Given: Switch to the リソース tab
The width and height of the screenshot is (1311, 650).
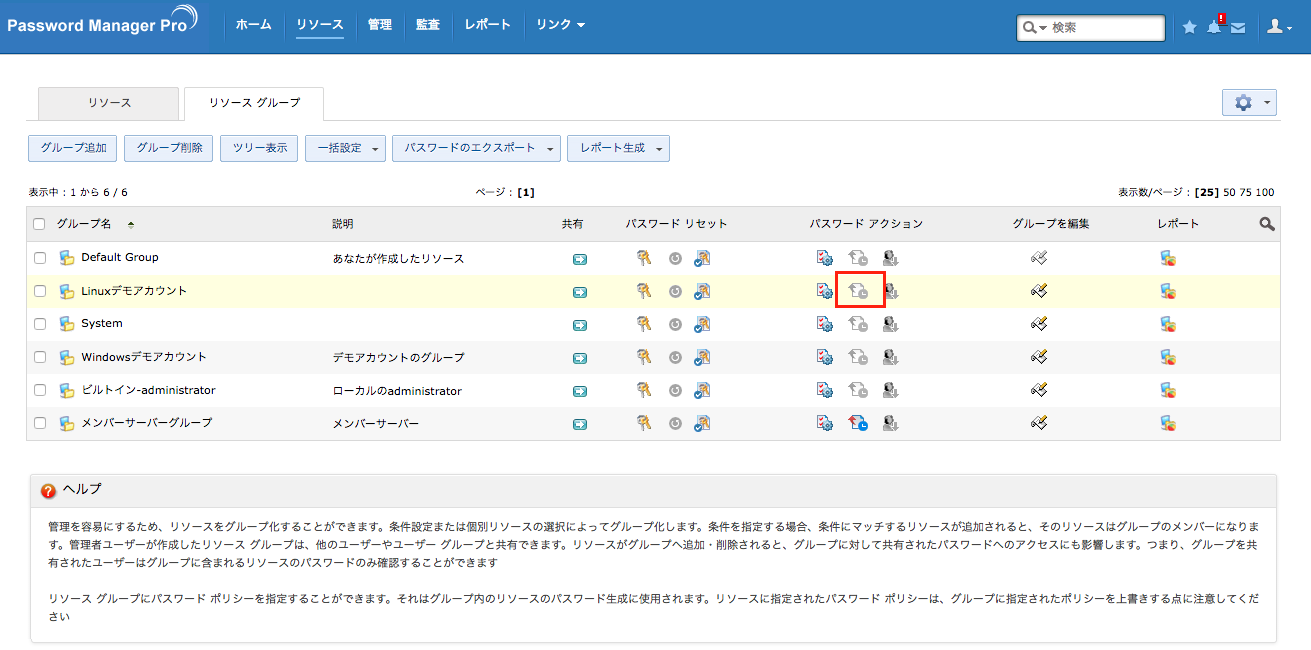Looking at the screenshot, I should click(109, 103).
